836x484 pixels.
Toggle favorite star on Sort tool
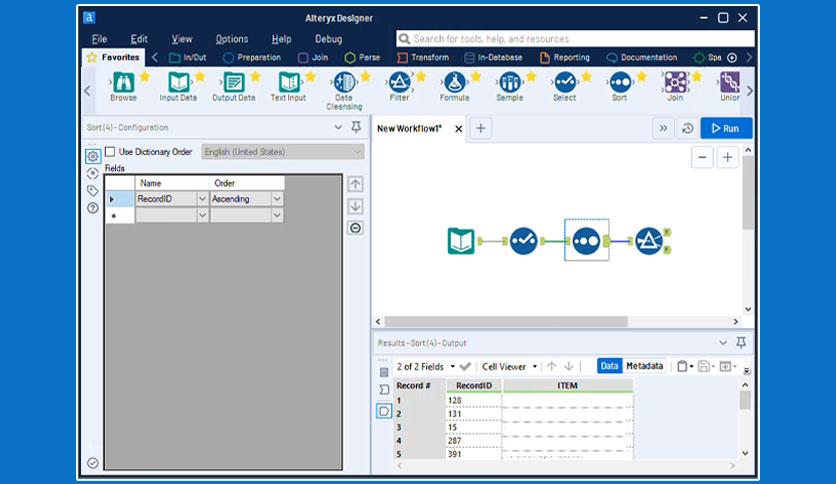[642, 77]
